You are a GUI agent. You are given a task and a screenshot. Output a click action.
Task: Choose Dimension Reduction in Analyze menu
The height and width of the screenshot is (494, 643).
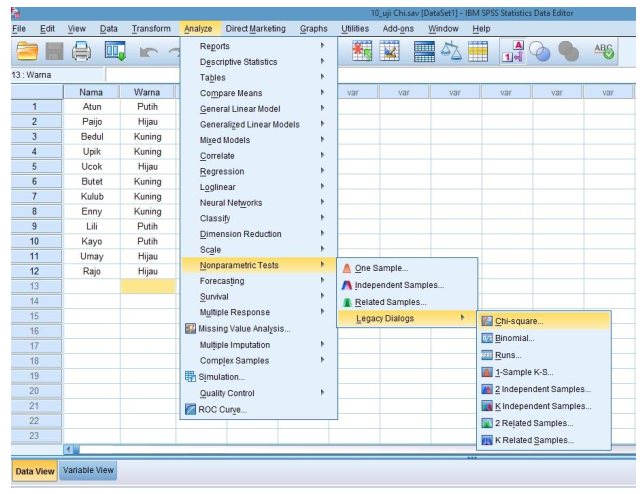pos(259,234)
